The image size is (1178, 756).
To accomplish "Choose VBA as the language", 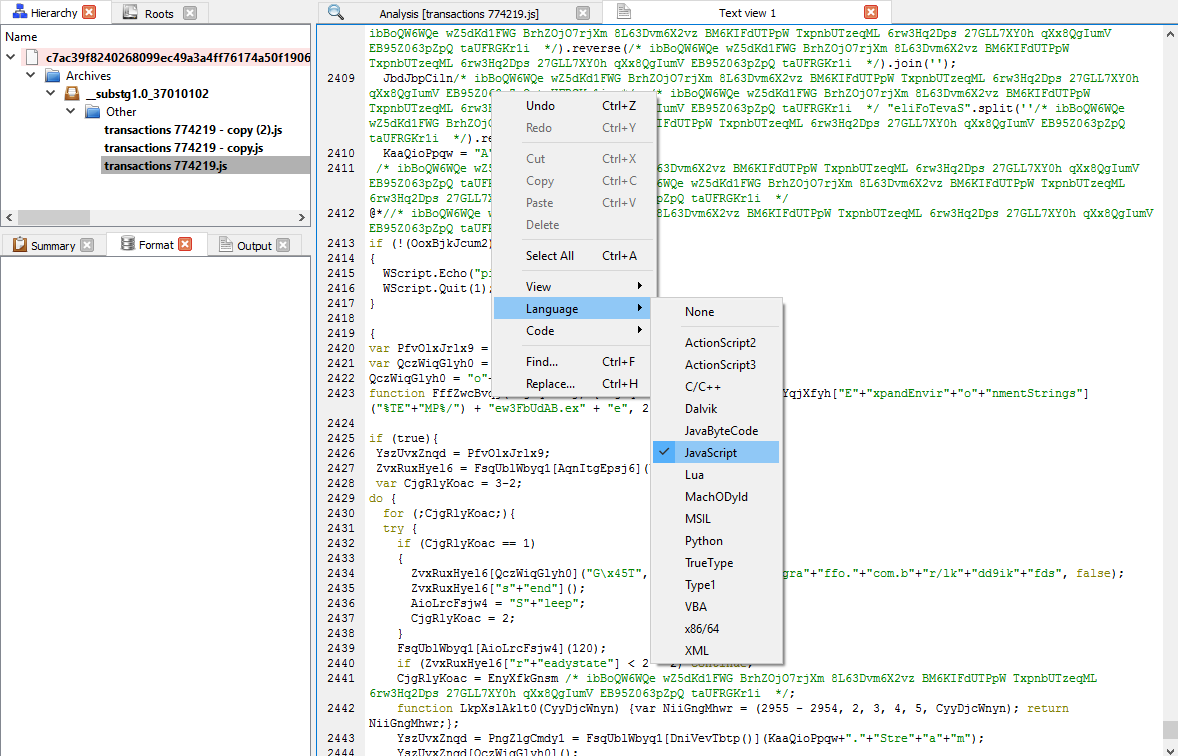I will pos(716,606).
